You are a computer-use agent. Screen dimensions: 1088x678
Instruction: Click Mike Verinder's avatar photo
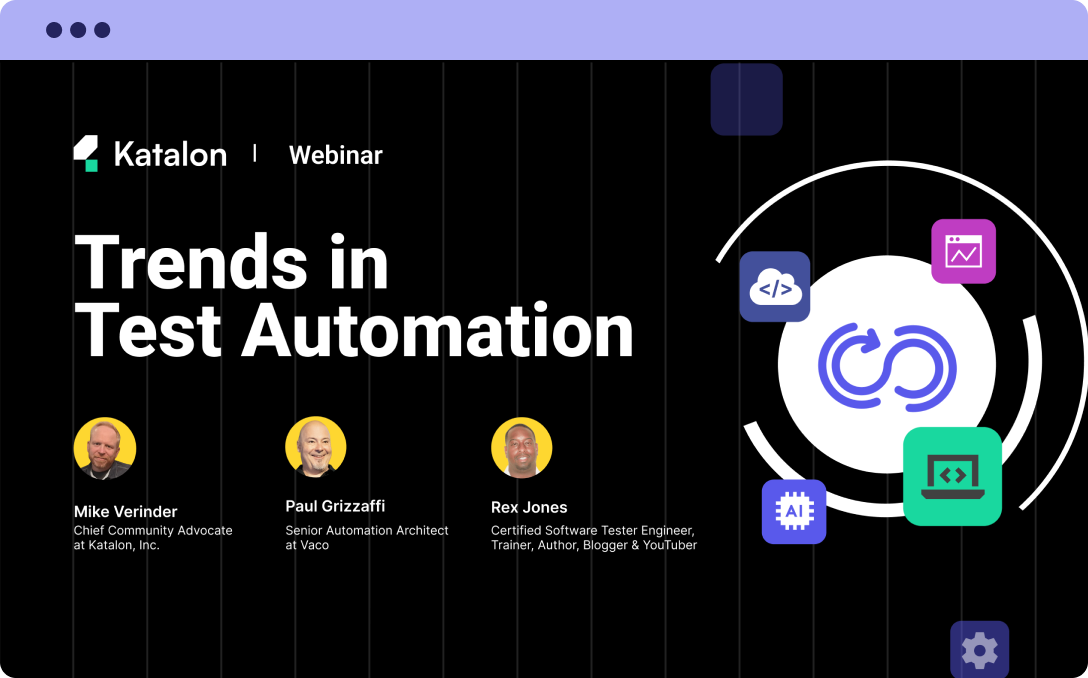(105, 448)
